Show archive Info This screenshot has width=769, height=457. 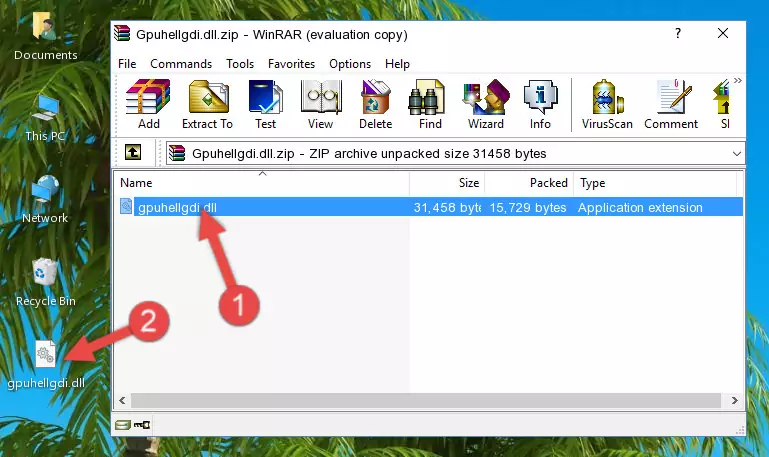click(x=540, y=104)
